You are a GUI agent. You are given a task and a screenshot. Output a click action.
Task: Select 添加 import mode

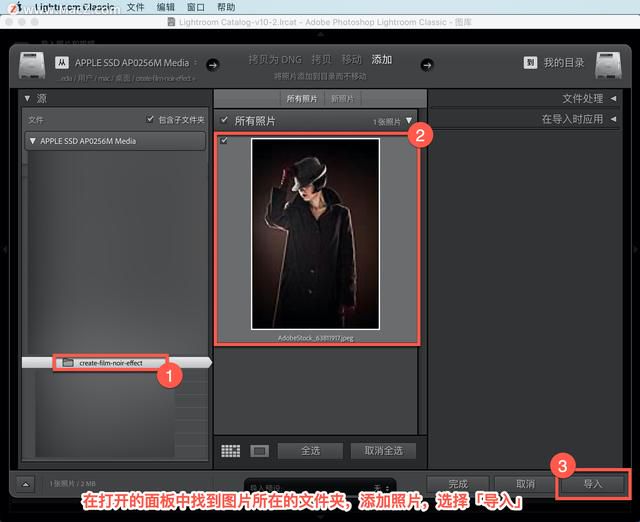[x=382, y=60]
